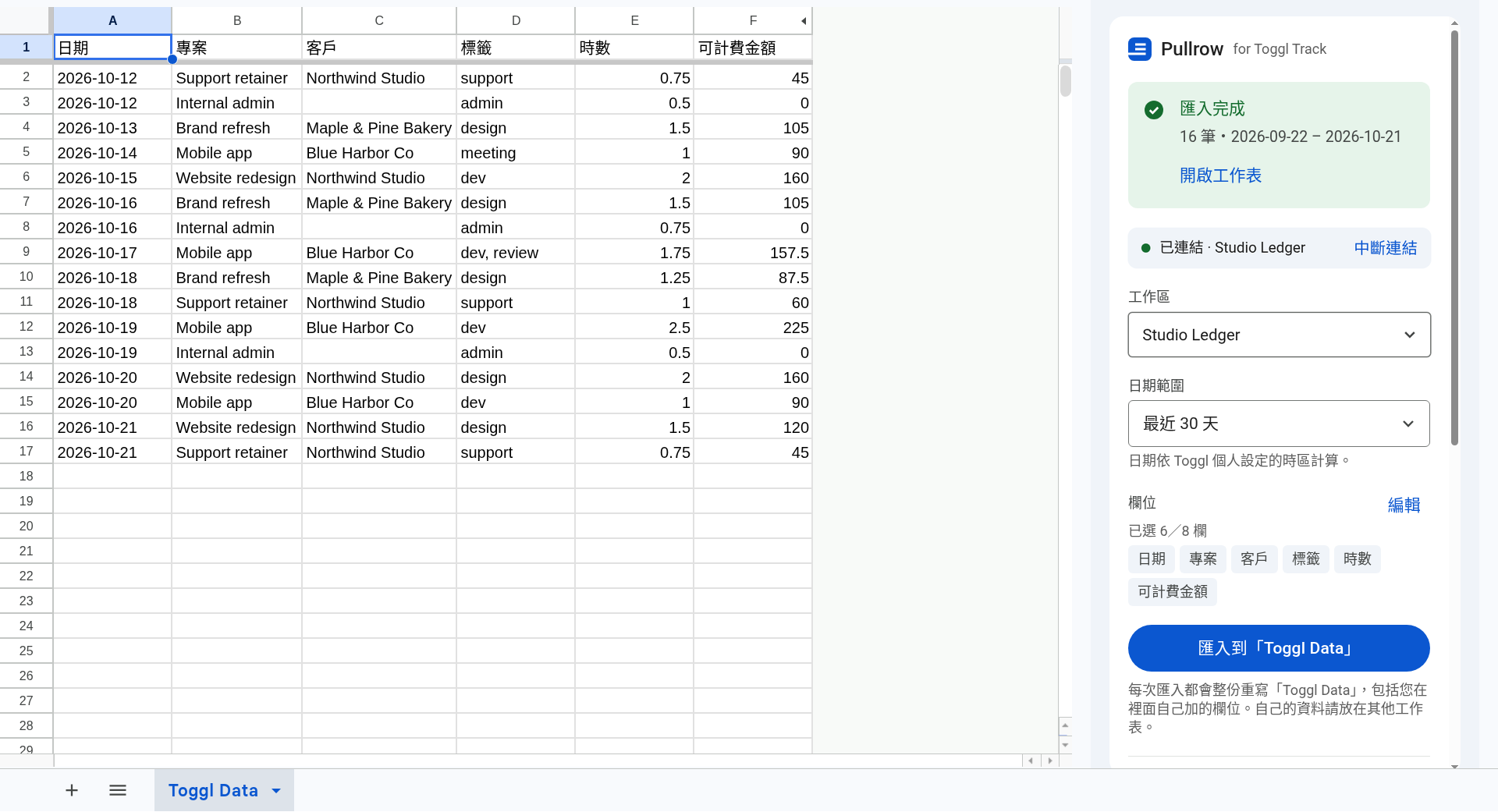Click header cell 可計費金額
This screenshot has width=1498, height=812.
point(753,48)
